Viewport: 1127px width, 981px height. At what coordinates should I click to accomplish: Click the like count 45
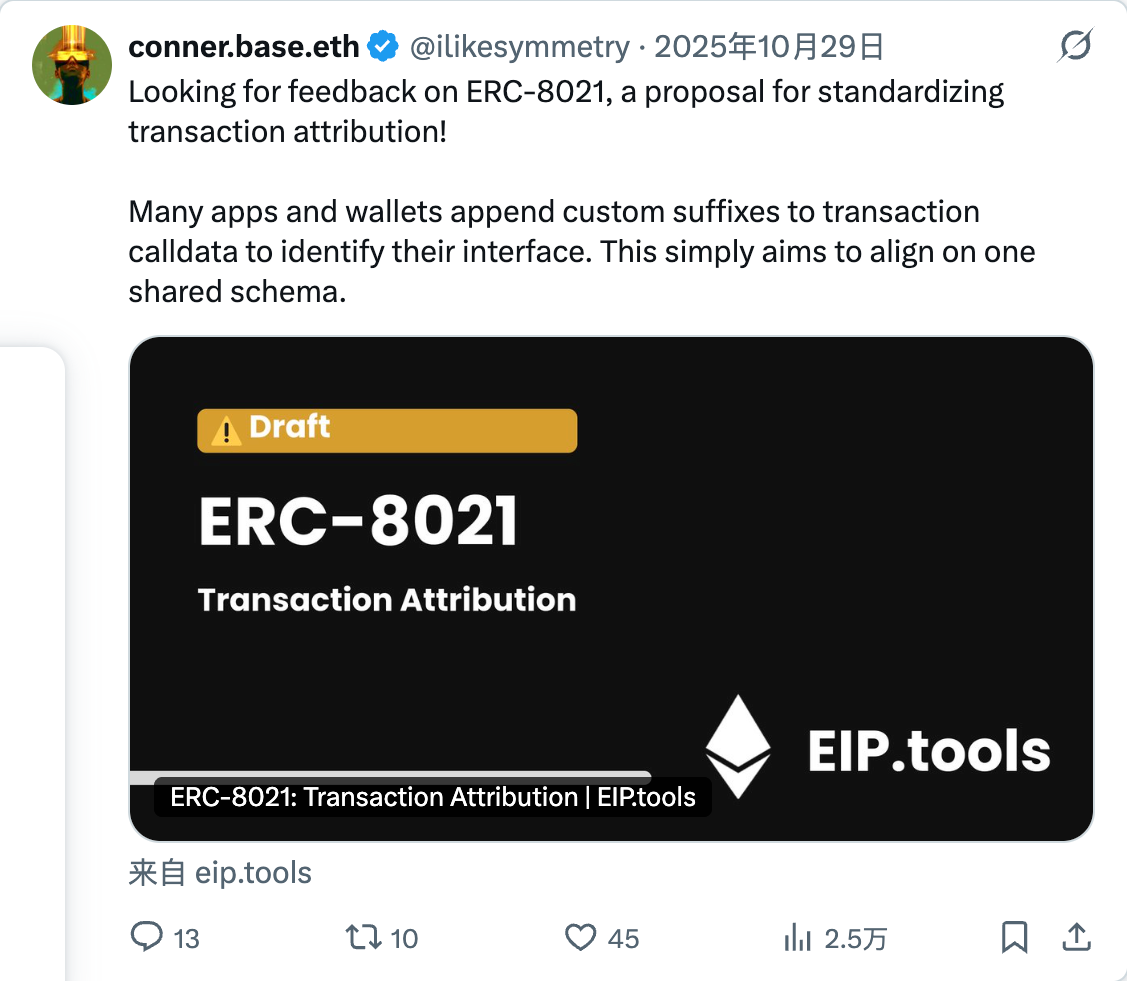623,939
